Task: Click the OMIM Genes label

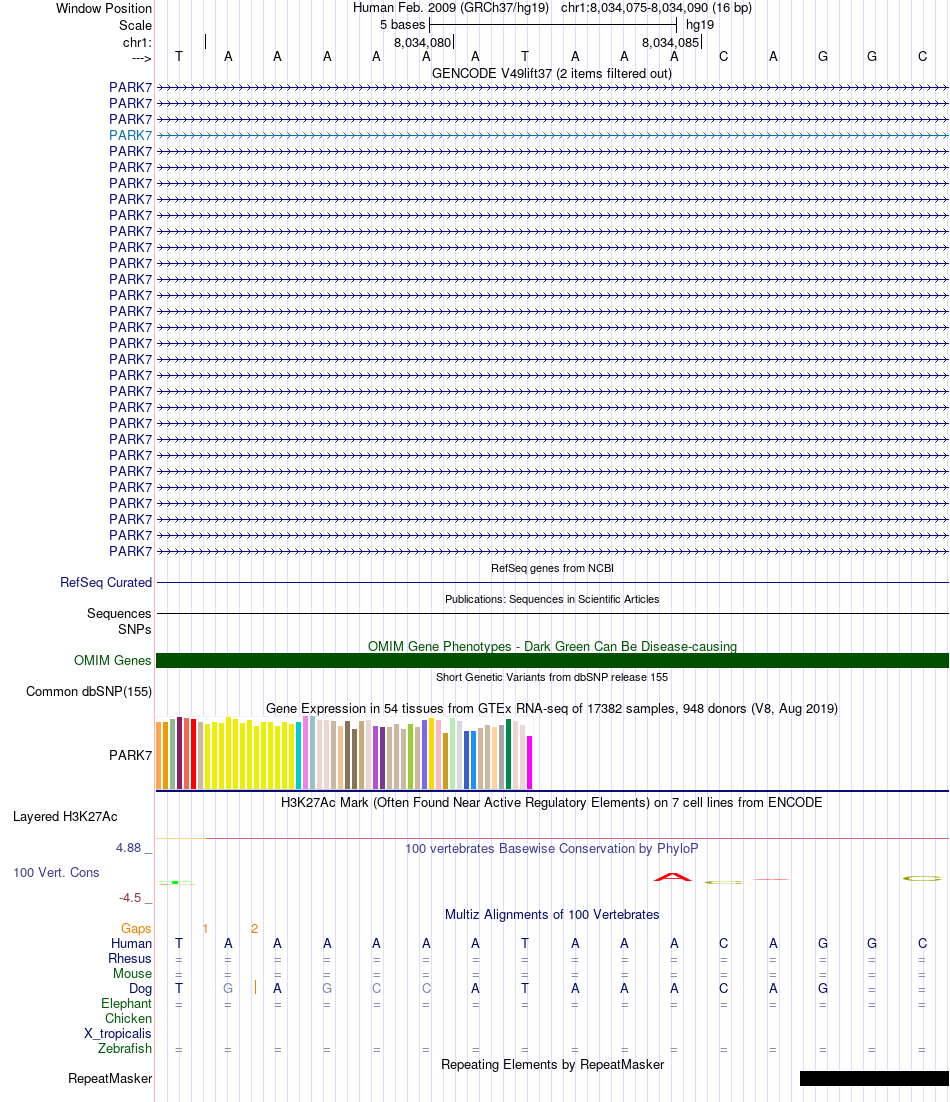Action: [x=112, y=660]
